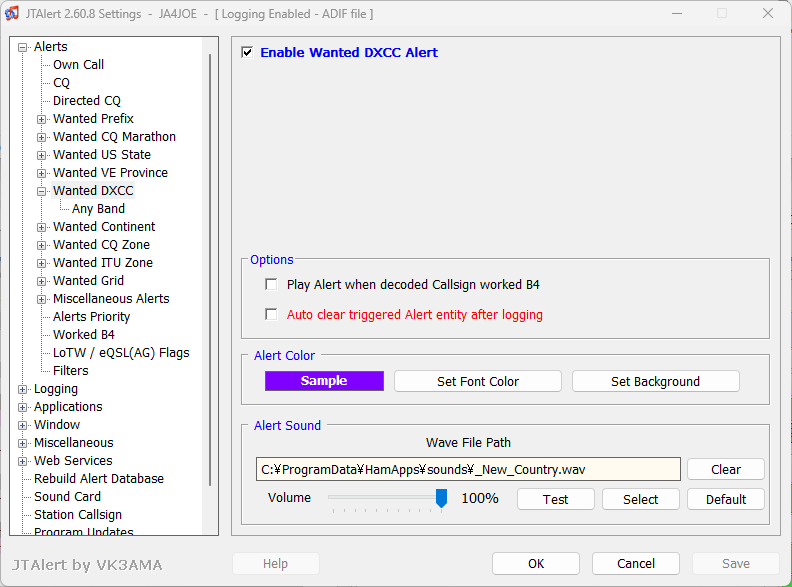Collapse the Alerts tree node

pyautogui.click(x=22, y=47)
